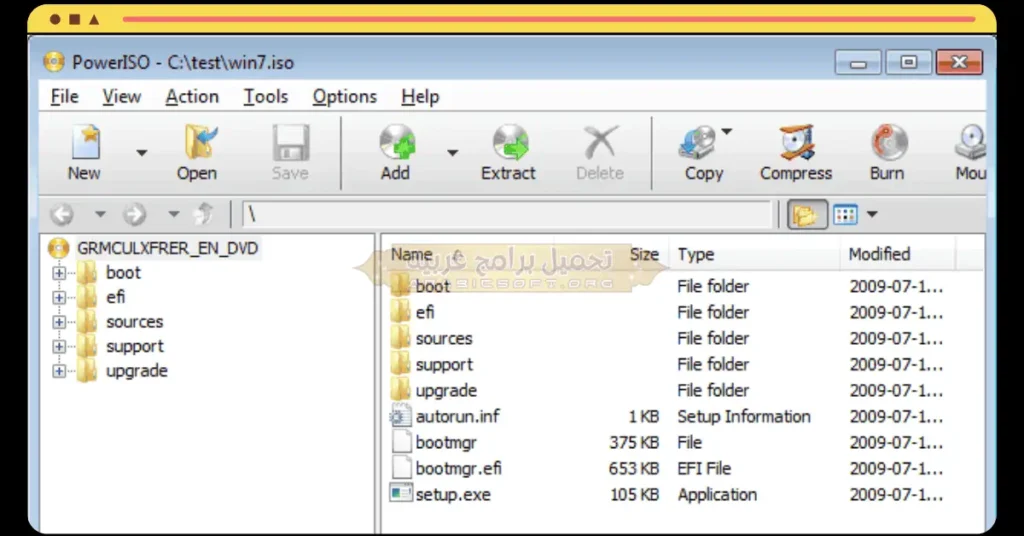
Task: Expand the upgrade folder in tree
Action: (x=59, y=371)
